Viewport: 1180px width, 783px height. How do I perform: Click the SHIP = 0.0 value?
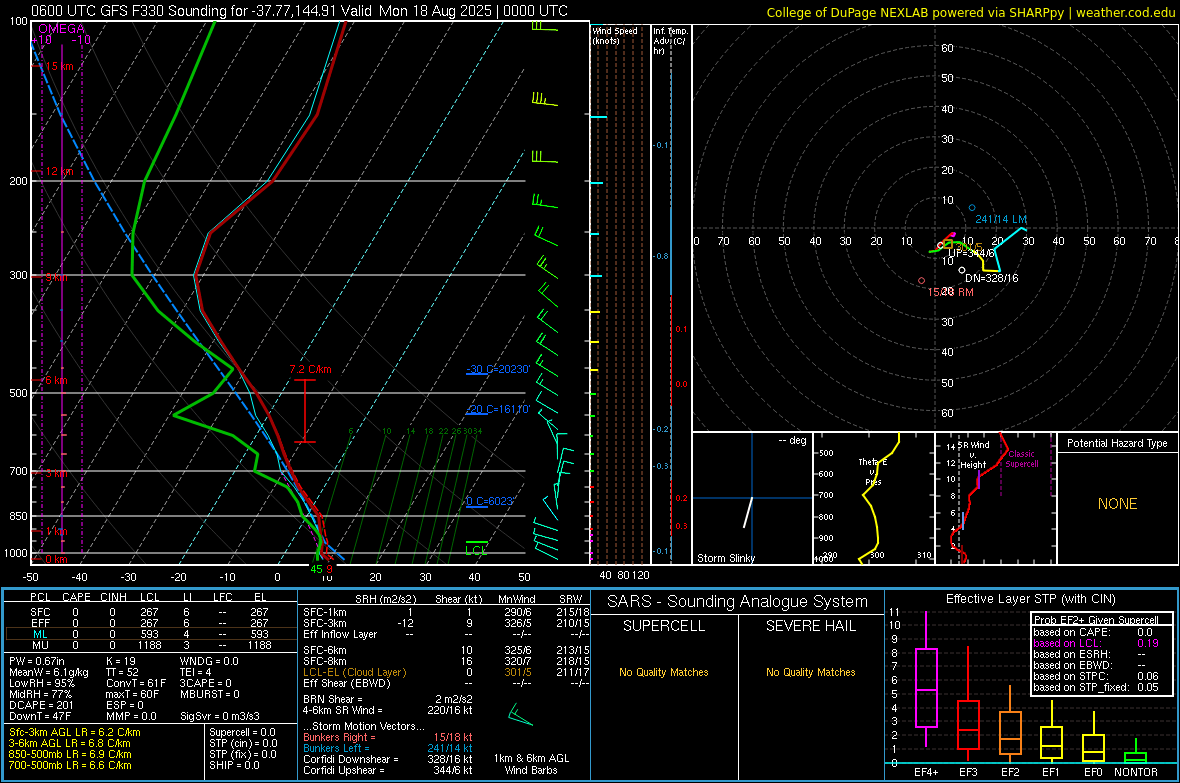click(234, 765)
